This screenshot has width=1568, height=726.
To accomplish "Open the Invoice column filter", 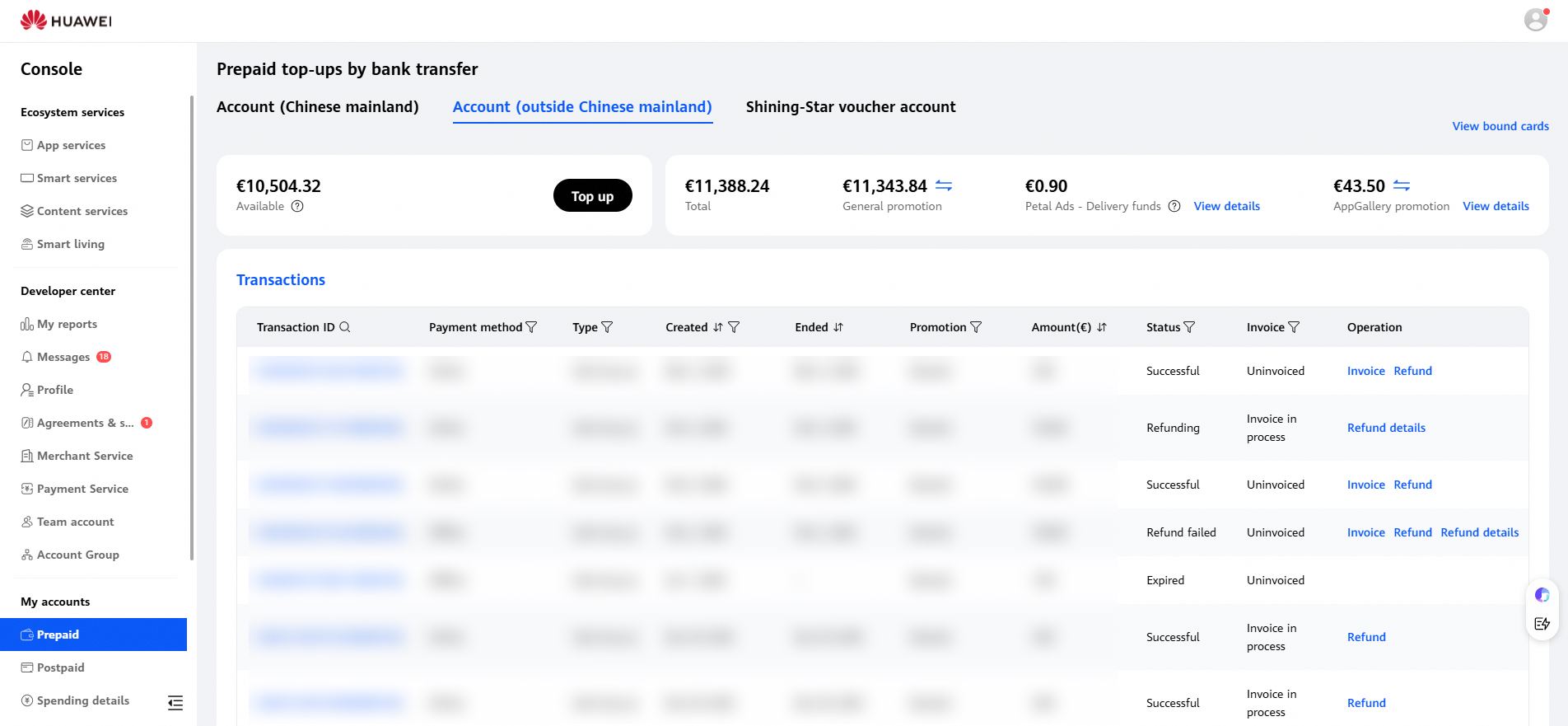I will (1294, 327).
